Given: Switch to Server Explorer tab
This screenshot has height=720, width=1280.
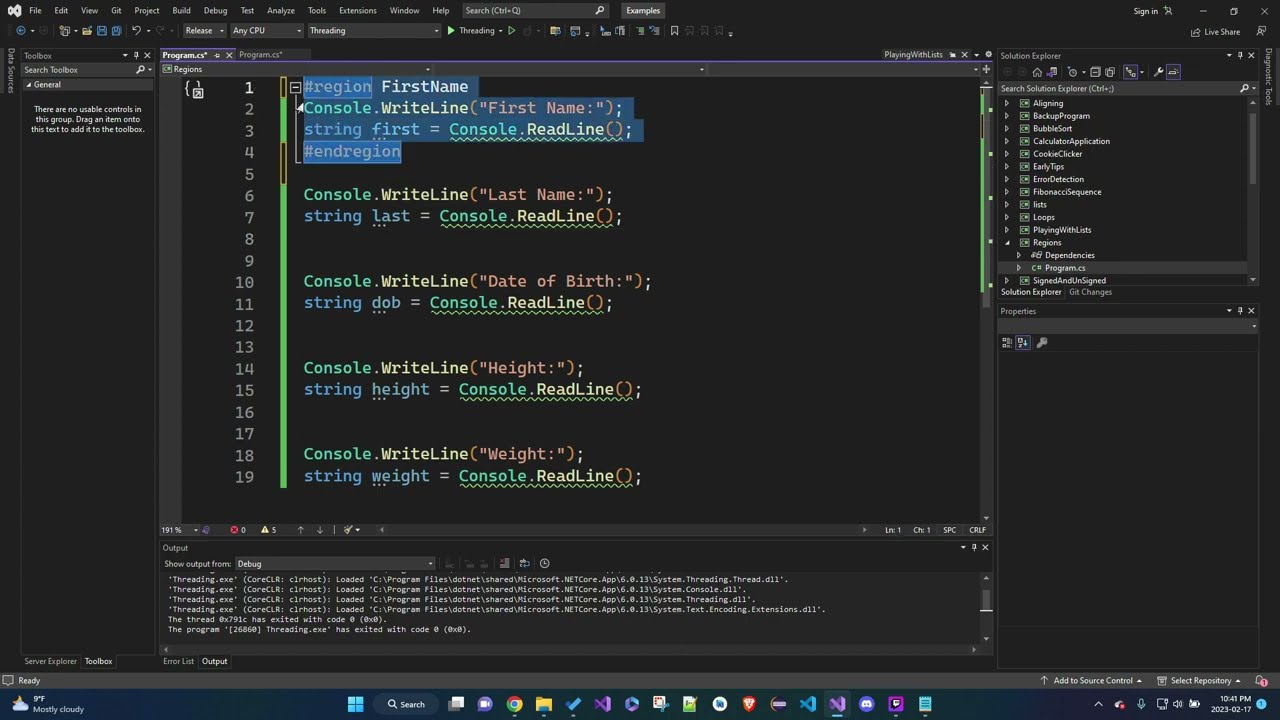Looking at the screenshot, I should [x=50, y=661].
